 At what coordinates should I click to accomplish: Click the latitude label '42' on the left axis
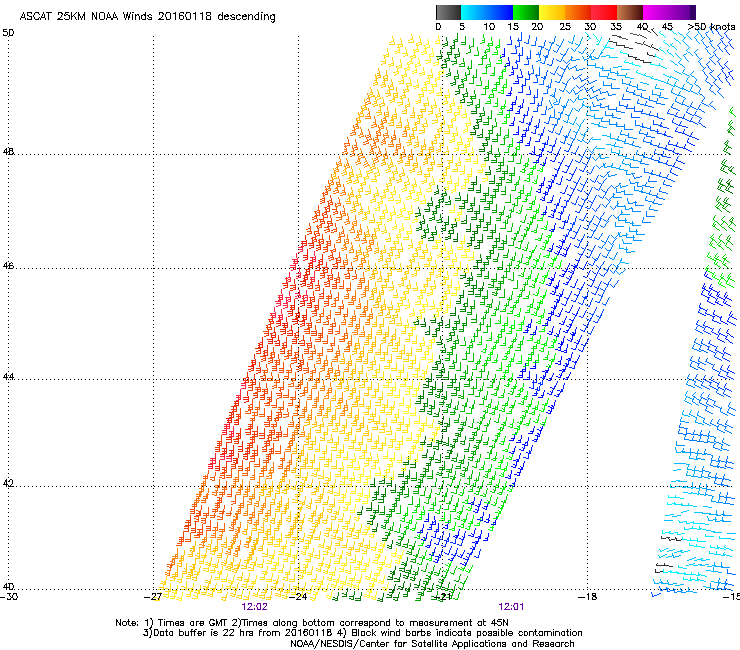point(8,483)
